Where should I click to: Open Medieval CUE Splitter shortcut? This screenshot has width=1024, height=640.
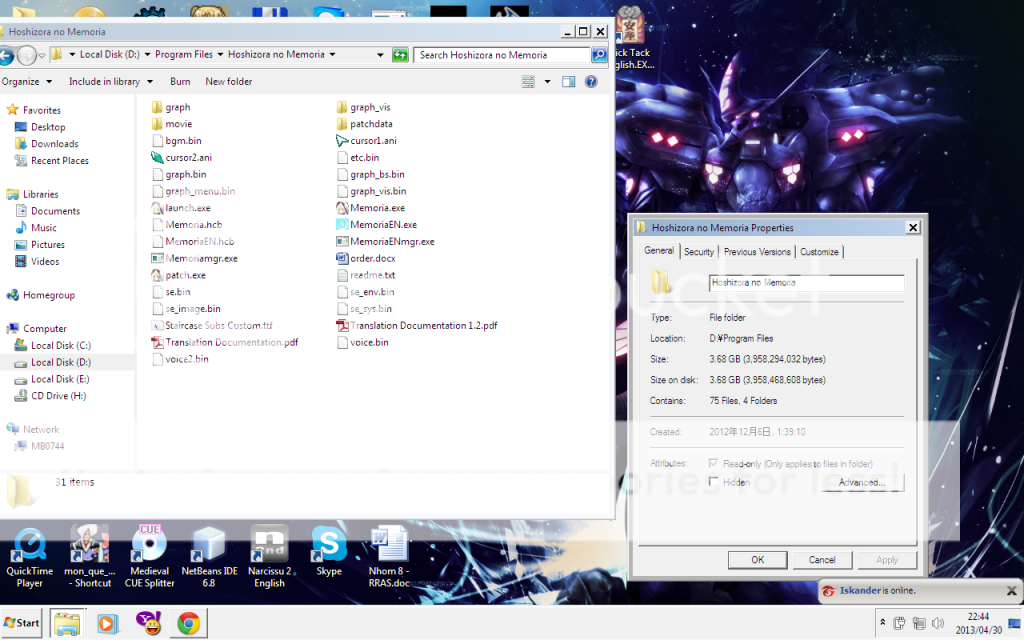[150, 546]
